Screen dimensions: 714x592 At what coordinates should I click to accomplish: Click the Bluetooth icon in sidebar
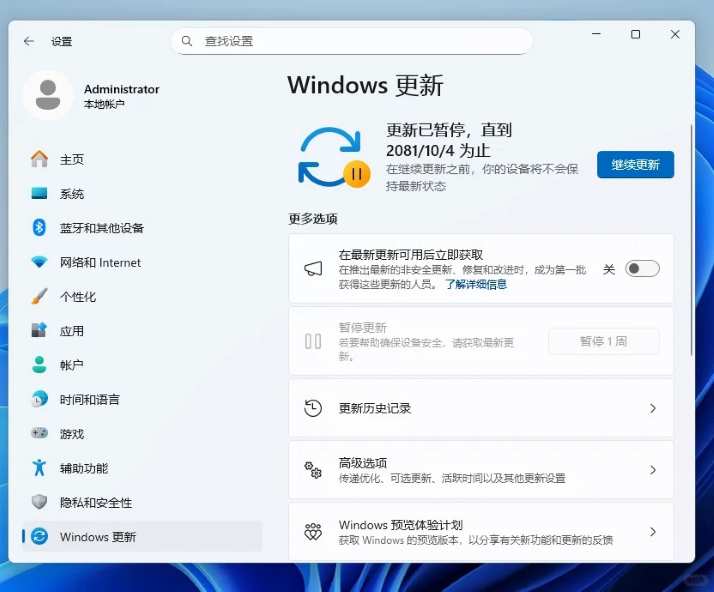click(x=39, y=227)
